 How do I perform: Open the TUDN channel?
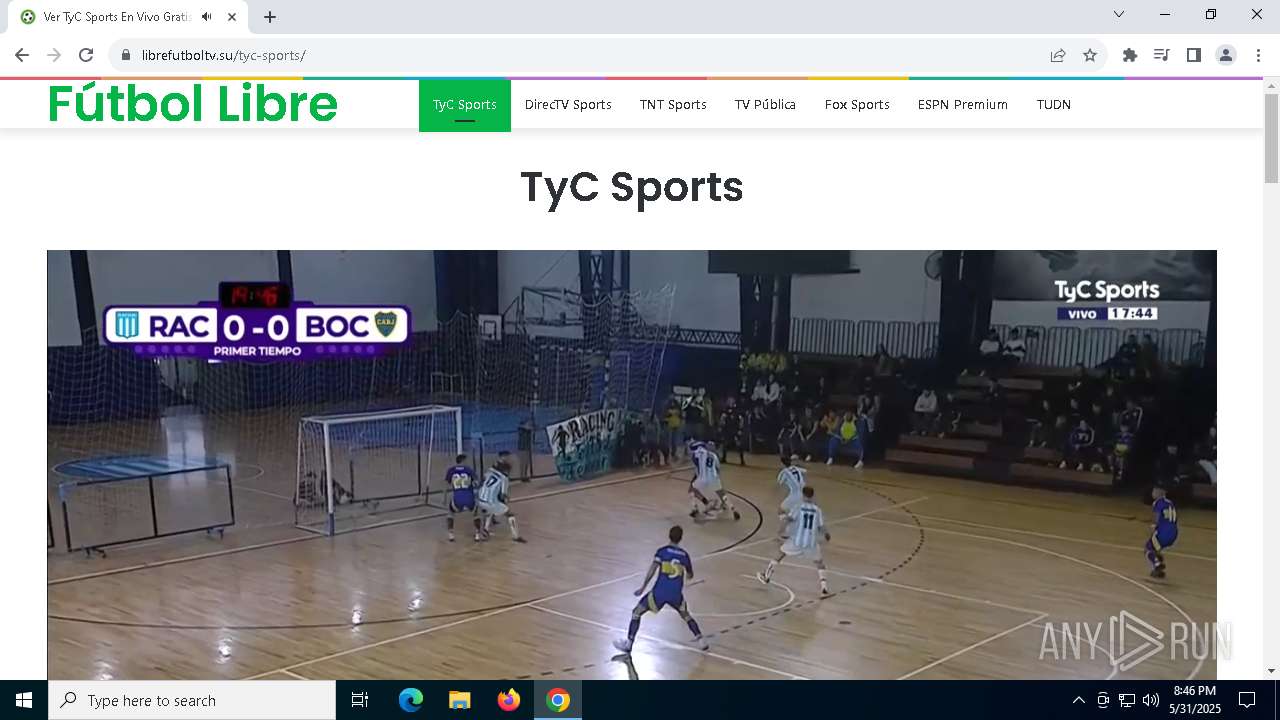1054,104
